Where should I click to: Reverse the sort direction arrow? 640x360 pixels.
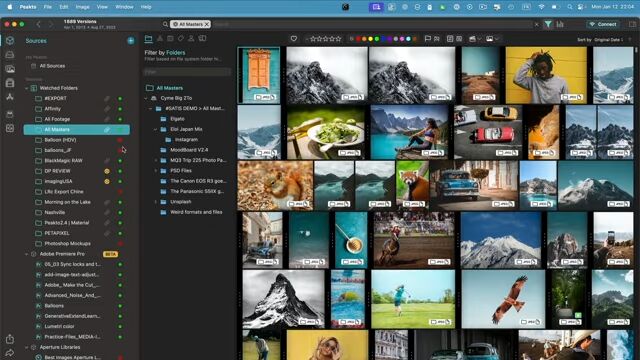630,40
